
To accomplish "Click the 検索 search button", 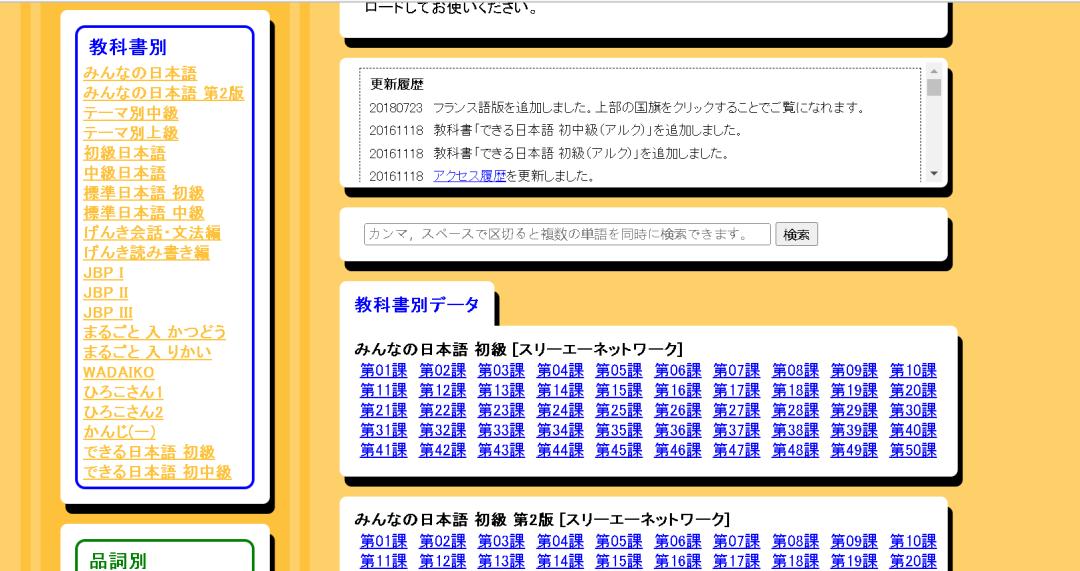I will [x=796, y=234].
